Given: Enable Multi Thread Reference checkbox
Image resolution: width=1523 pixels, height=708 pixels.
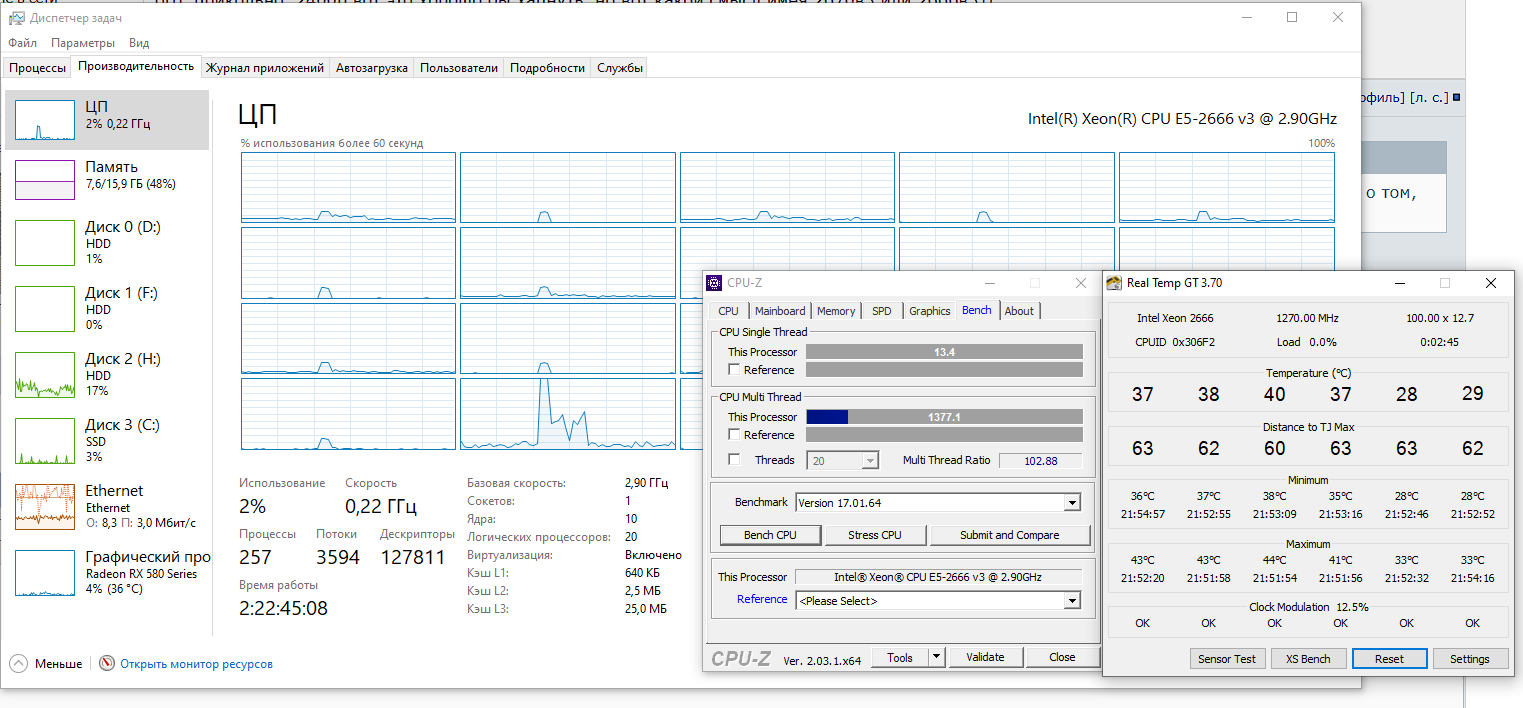Looking at the screenshot, I should coord(734,435).
